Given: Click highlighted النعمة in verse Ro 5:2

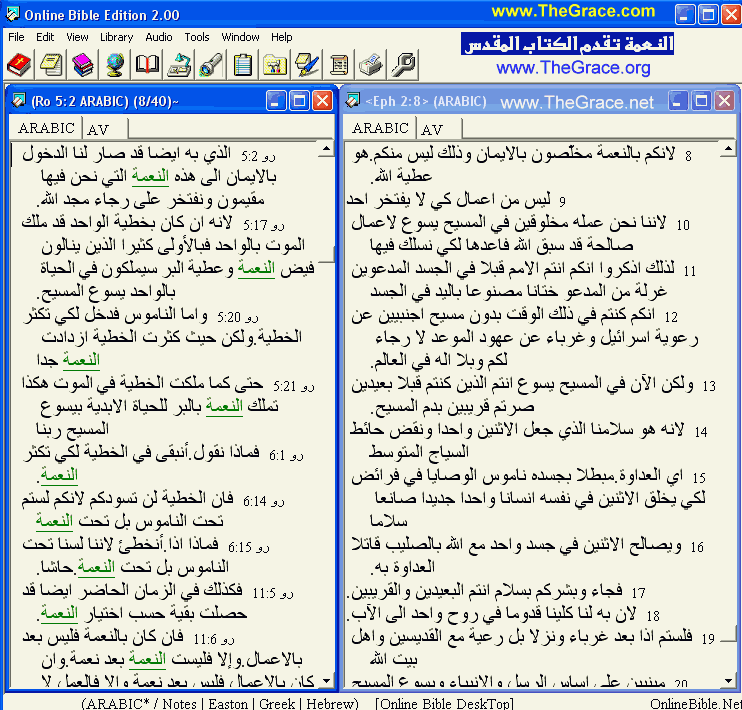Looking at the screenshot, I should coord(150,176).
